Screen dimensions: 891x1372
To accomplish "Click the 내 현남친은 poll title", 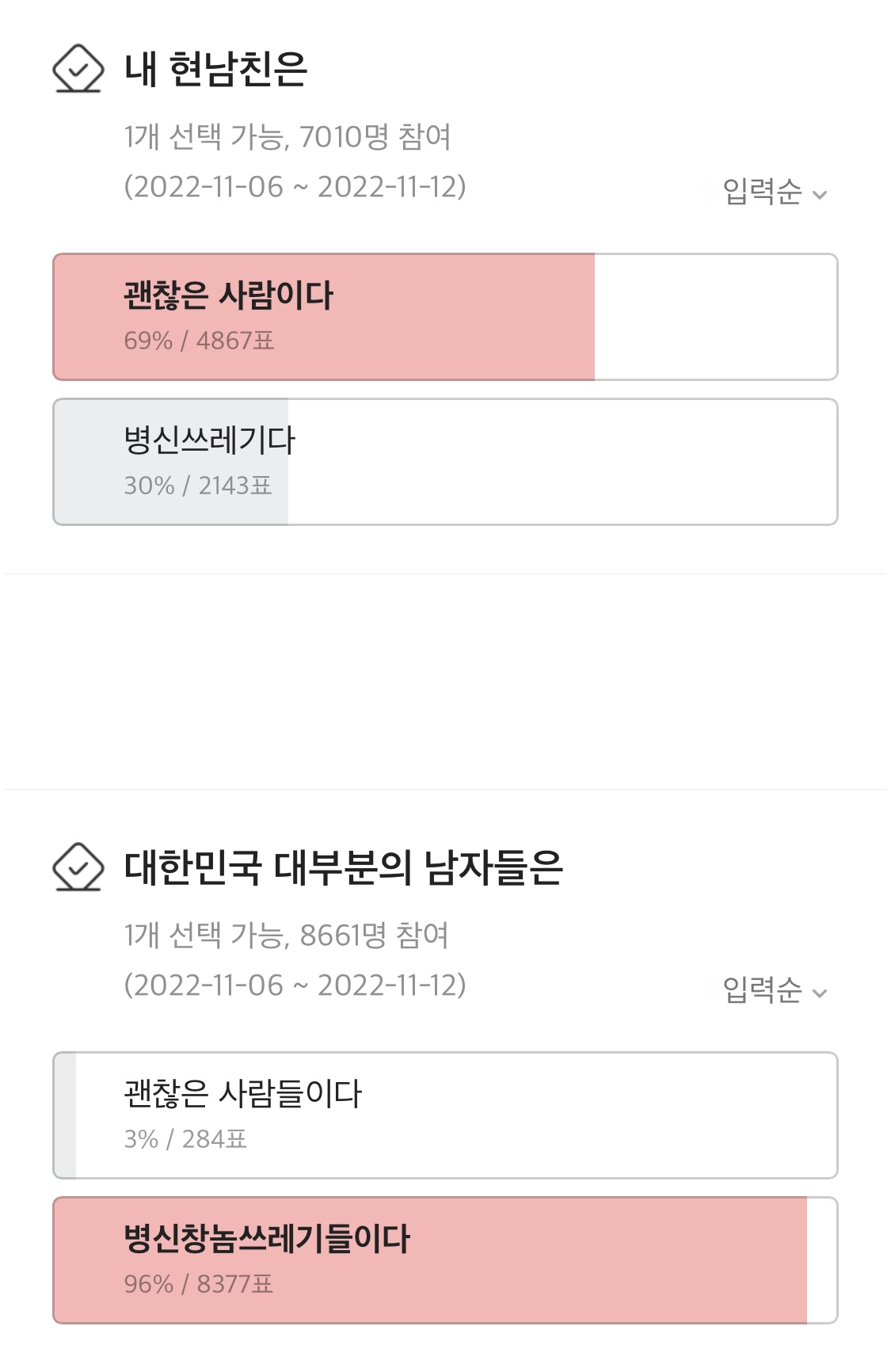I will click(215, 69).
